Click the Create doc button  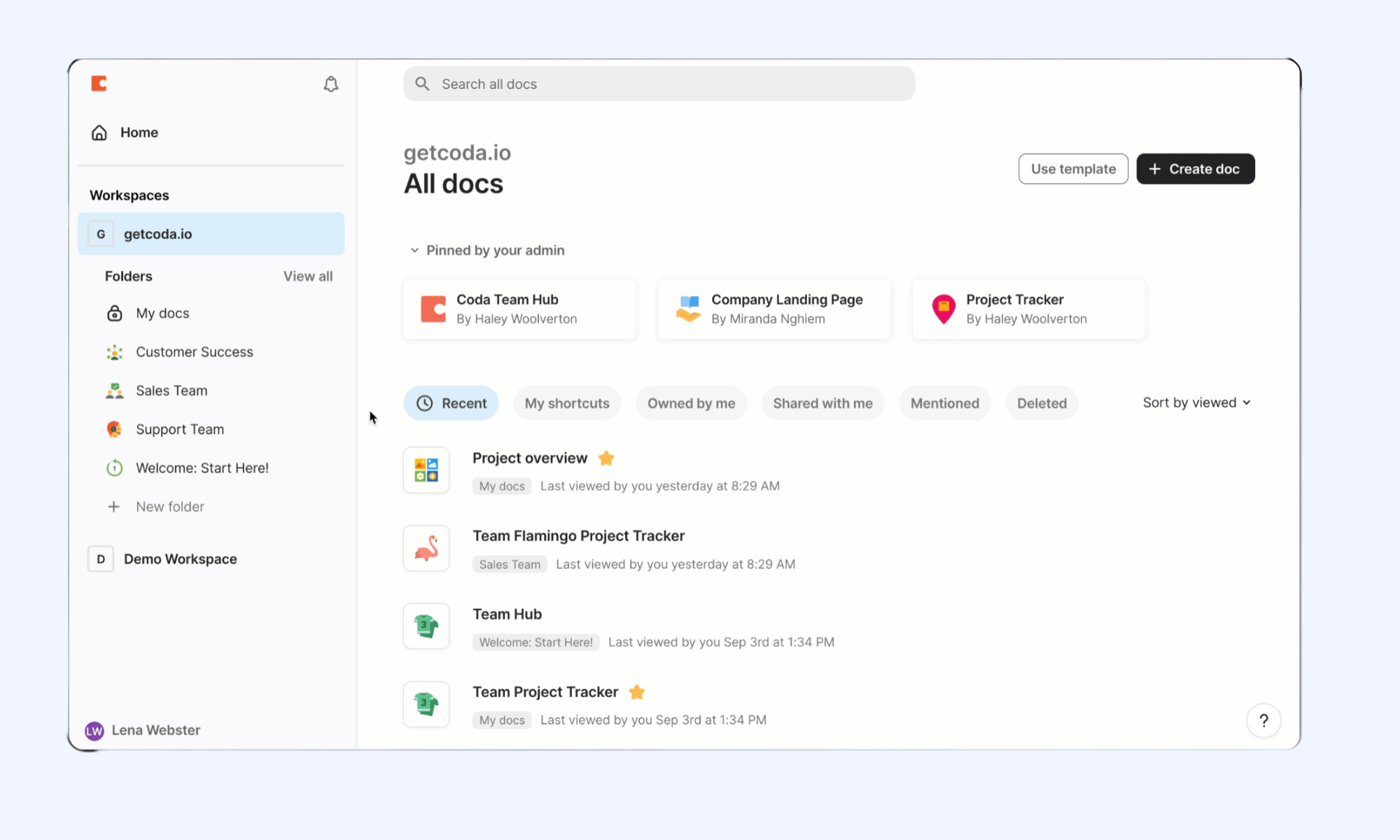tap(1195, 169)
